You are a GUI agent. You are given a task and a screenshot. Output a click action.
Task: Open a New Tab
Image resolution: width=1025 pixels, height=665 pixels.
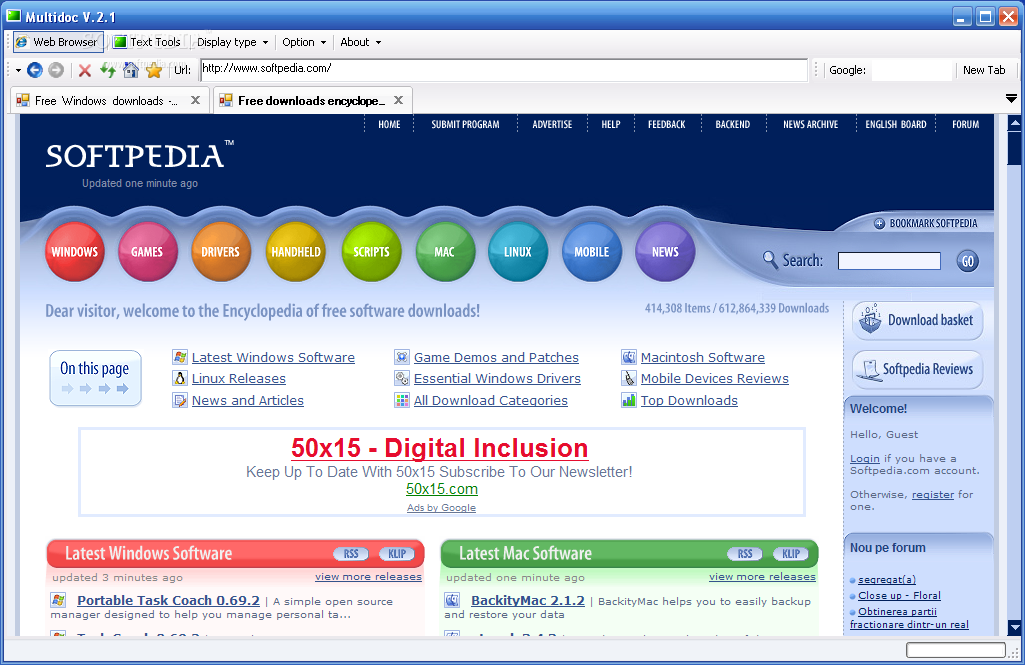point(984,70)
